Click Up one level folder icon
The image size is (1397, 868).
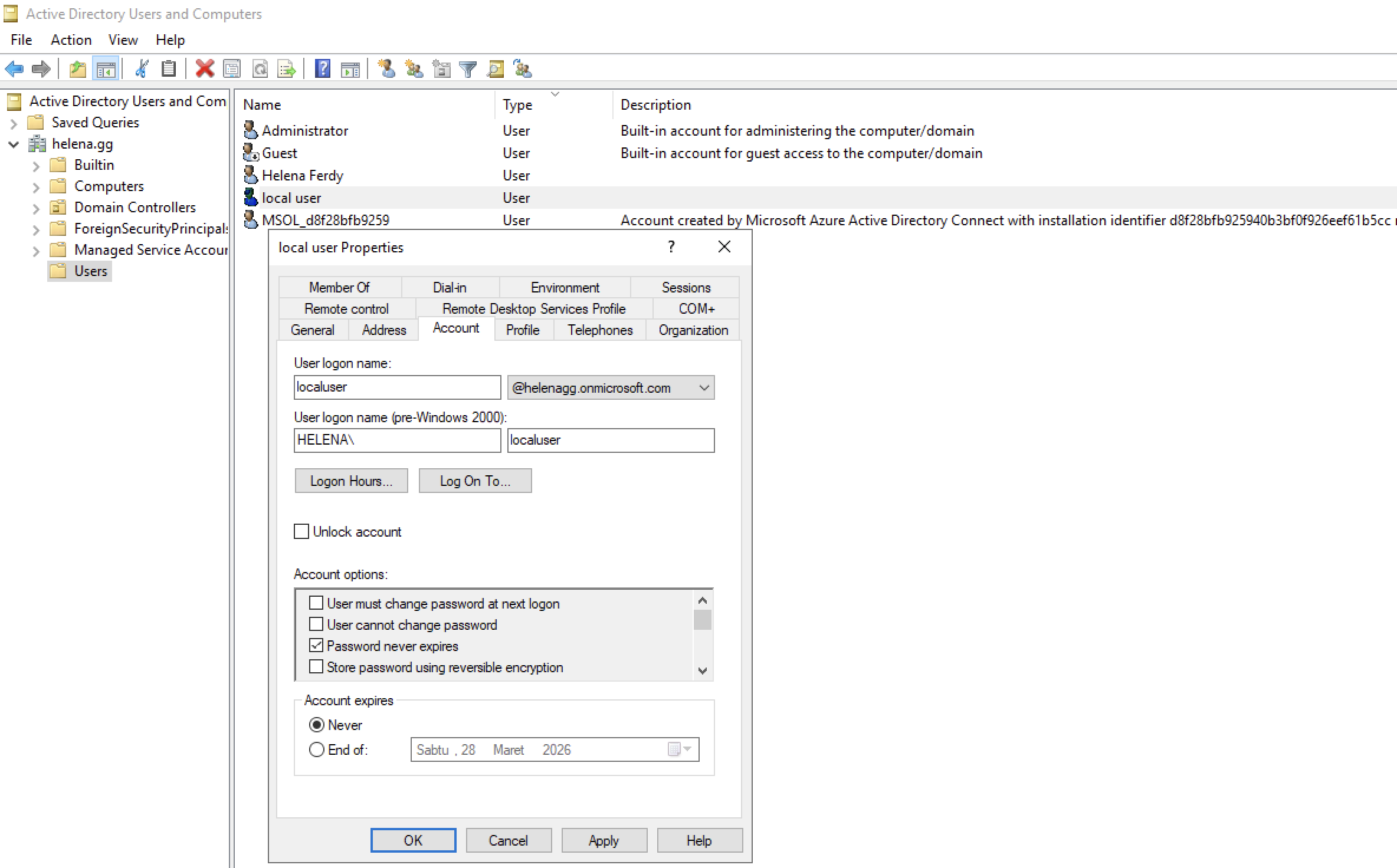coord(77,69)
